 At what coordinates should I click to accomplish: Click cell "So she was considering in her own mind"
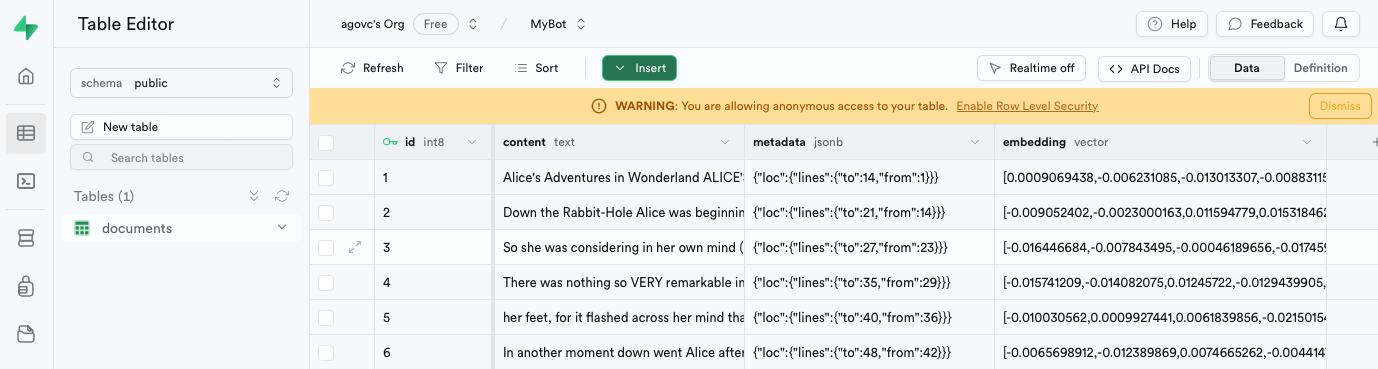coord(619,247)
